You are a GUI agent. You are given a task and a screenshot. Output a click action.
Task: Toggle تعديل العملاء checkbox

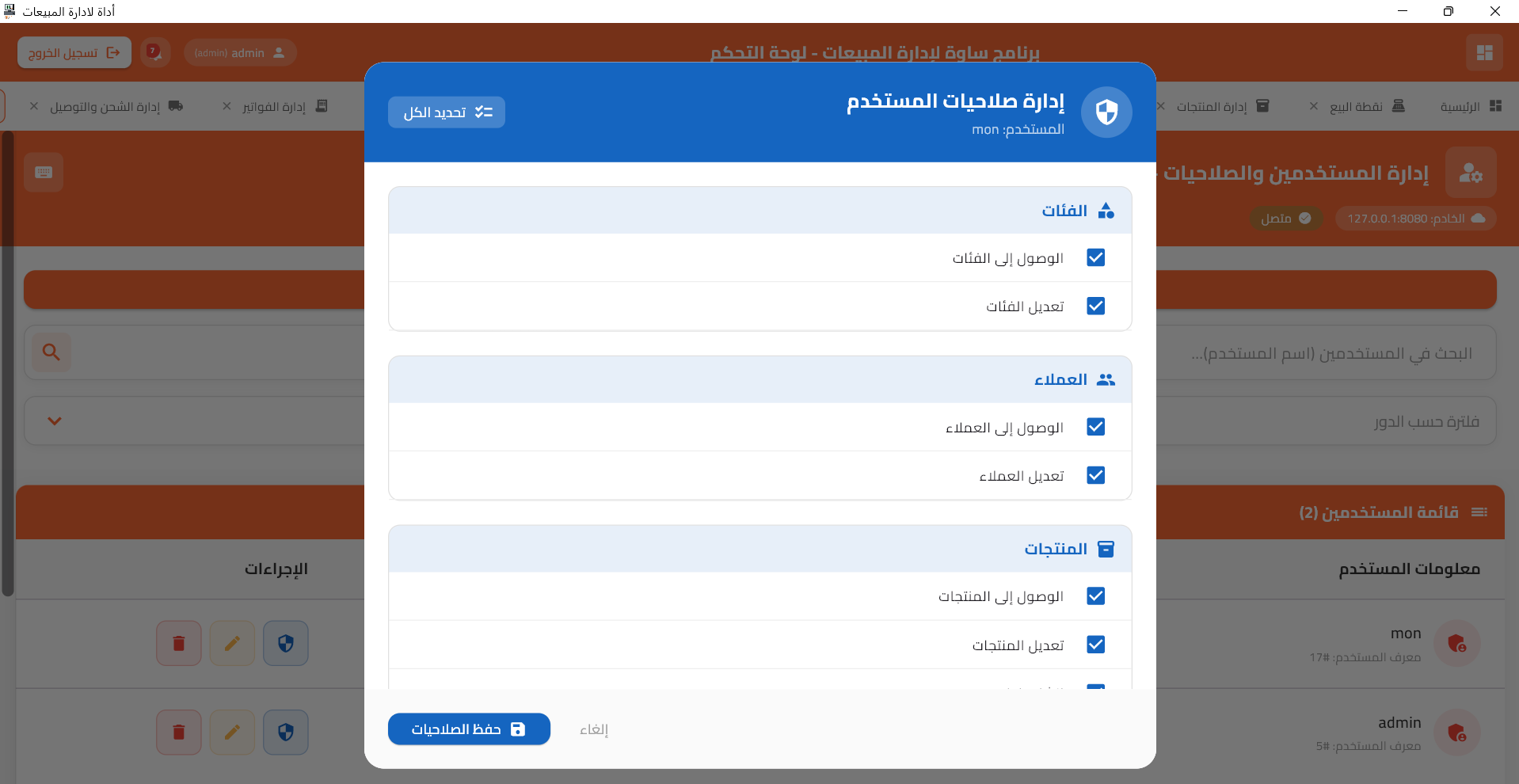[1095, 475]
